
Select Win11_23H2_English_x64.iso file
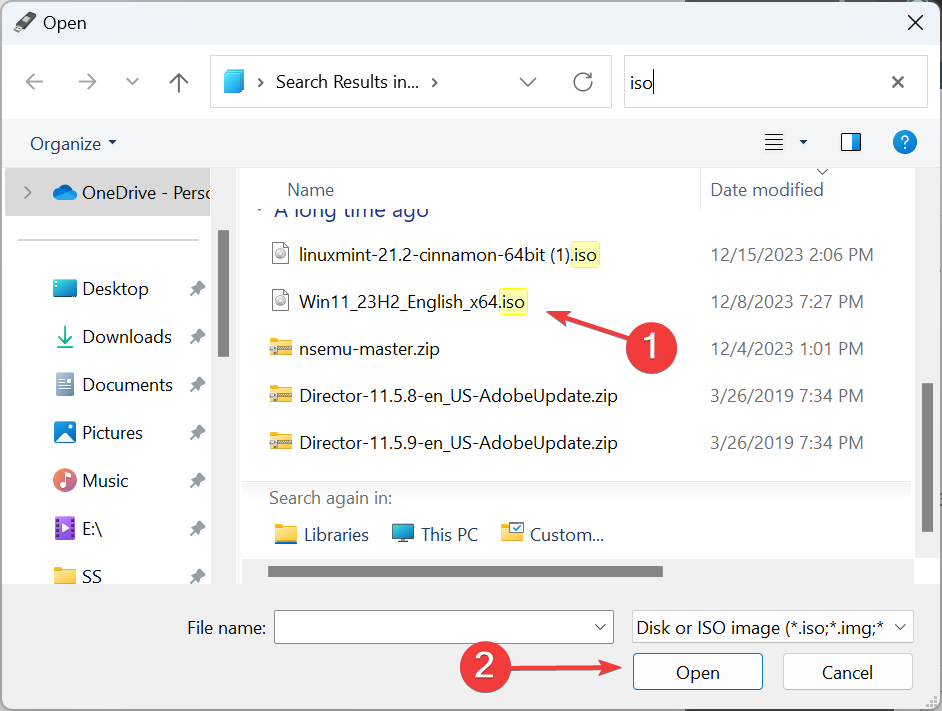click(x=412, y=301)
